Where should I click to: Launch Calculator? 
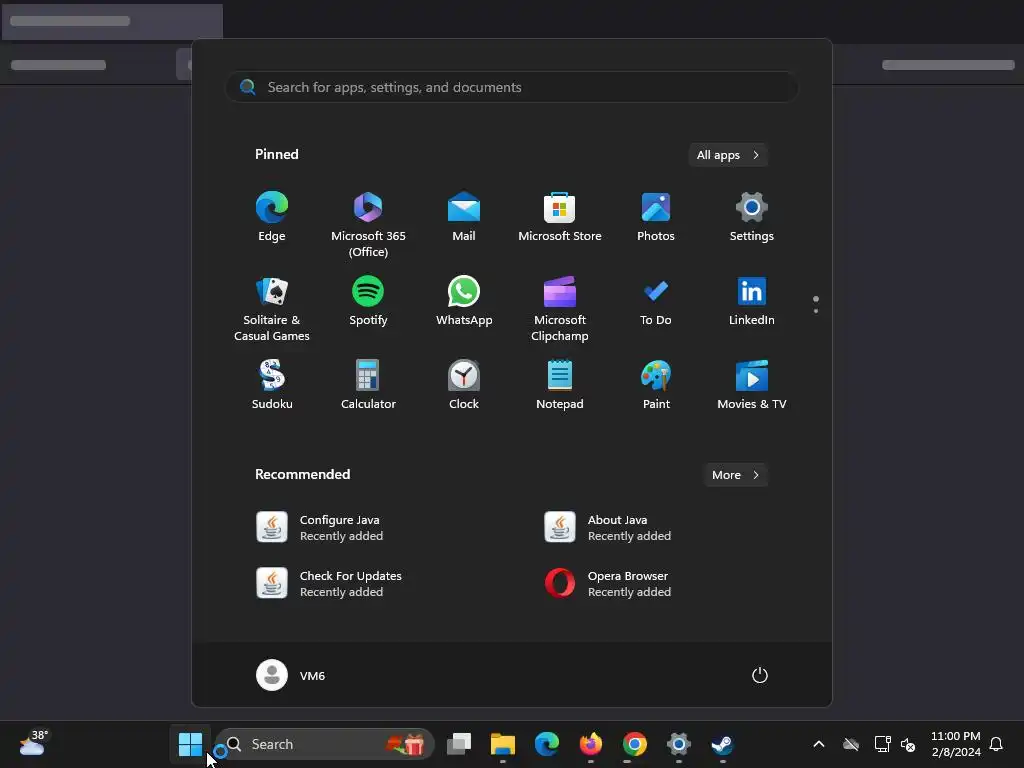(368, 385)
